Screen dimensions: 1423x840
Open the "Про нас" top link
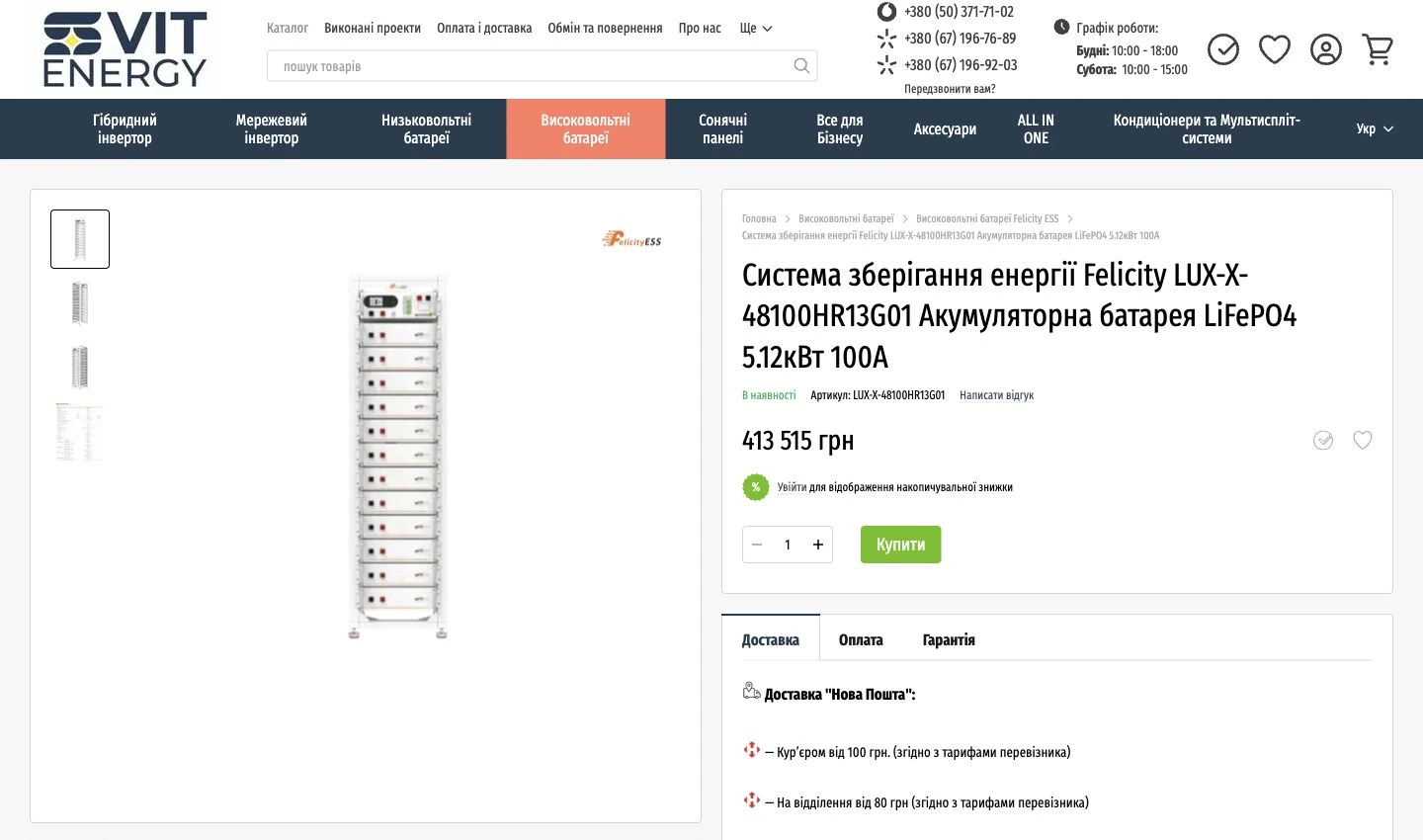(x=700, y=29)
